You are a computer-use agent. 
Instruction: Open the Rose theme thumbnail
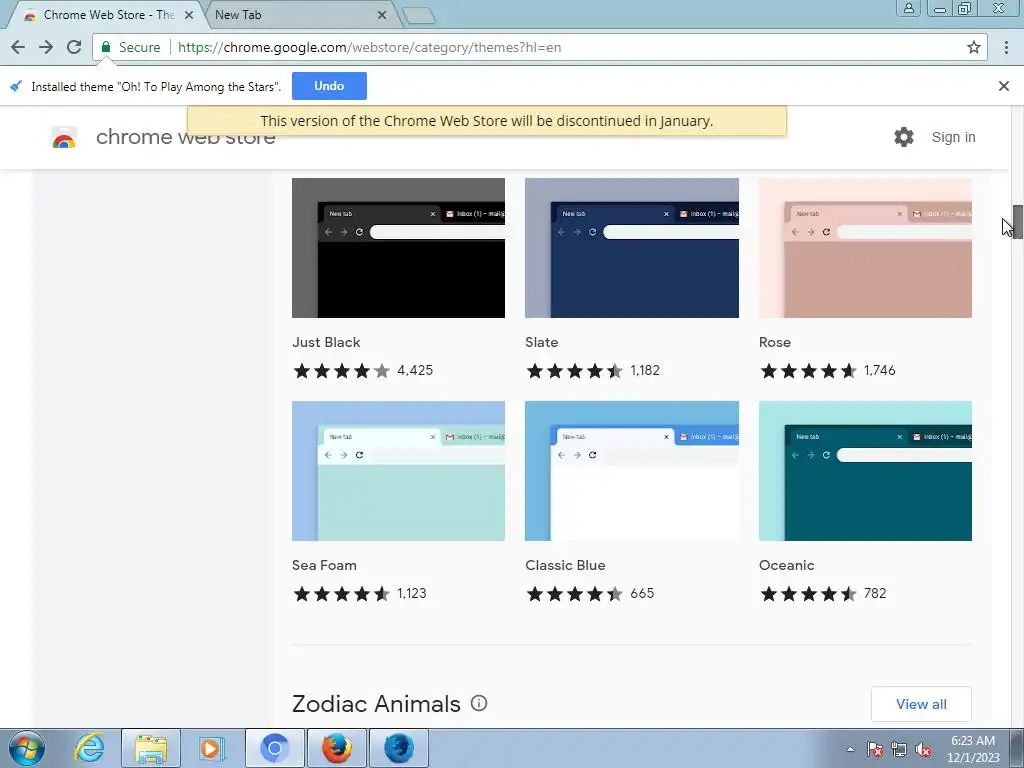coord(865,248)
